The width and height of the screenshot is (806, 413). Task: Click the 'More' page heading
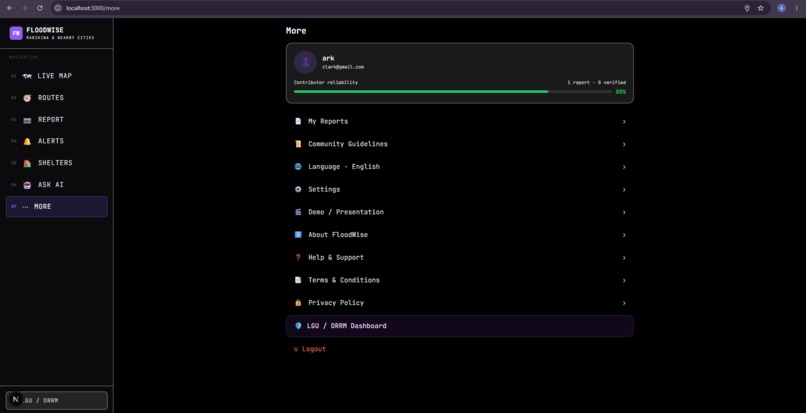tap(296, 31)
